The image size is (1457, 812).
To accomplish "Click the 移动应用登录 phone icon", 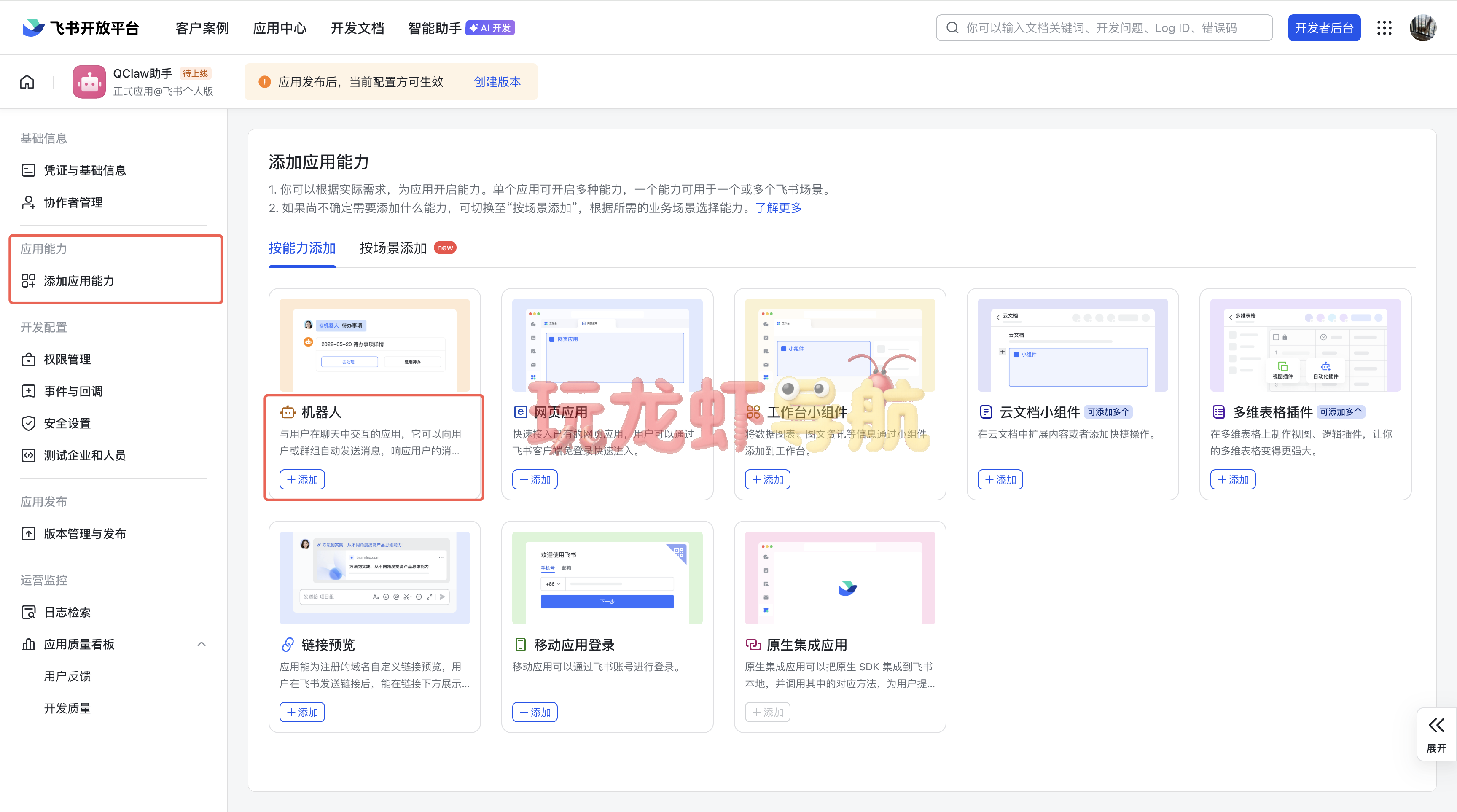I will [520, 645].
